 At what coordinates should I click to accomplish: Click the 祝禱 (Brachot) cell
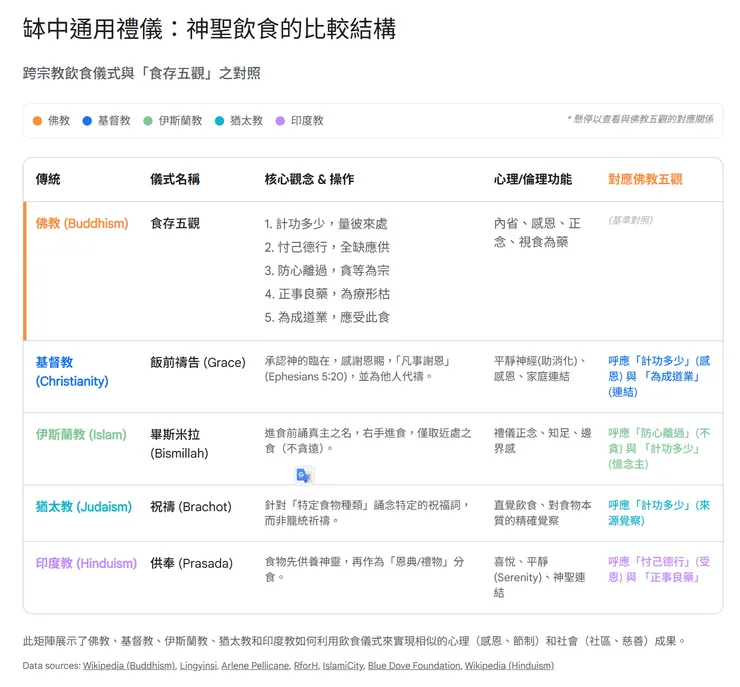(191, 507)
